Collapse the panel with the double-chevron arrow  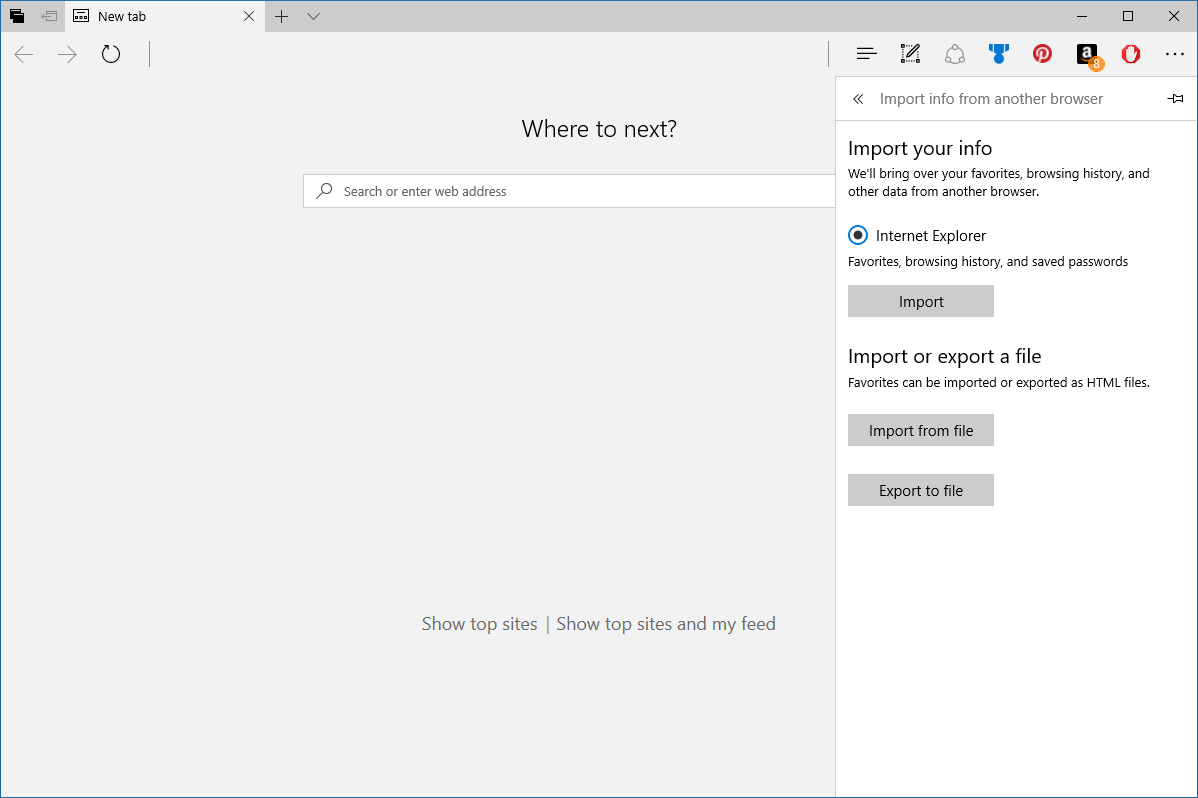[857, 99]
